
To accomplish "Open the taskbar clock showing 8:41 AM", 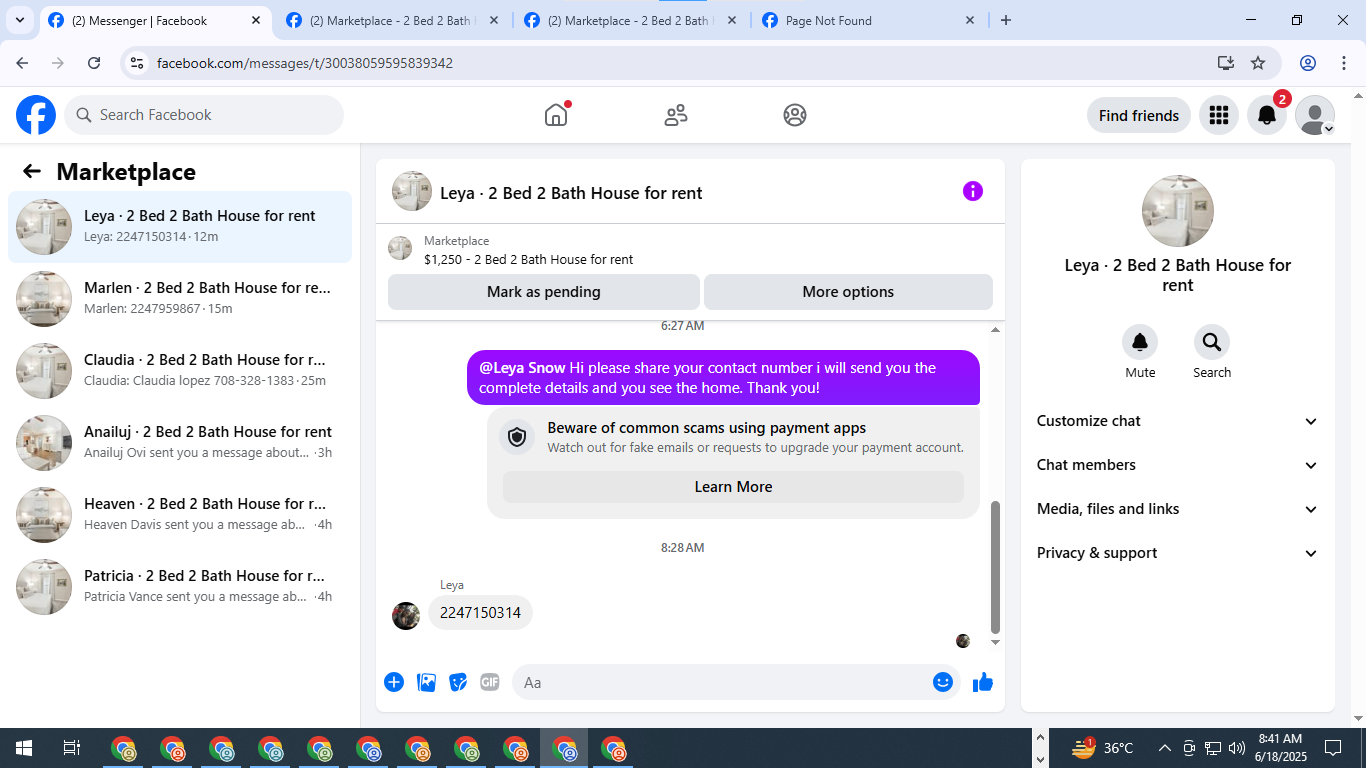I will (x=1280, y=748).
